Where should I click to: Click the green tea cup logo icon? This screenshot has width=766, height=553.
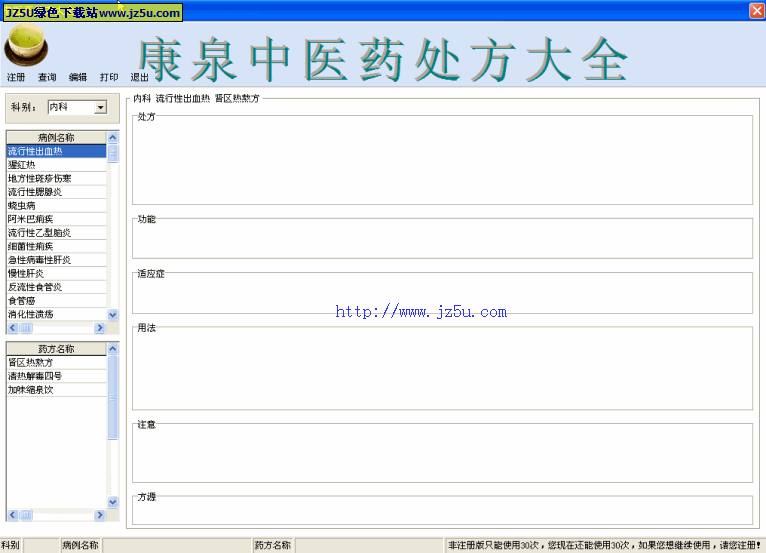click(x=26, y=45)
